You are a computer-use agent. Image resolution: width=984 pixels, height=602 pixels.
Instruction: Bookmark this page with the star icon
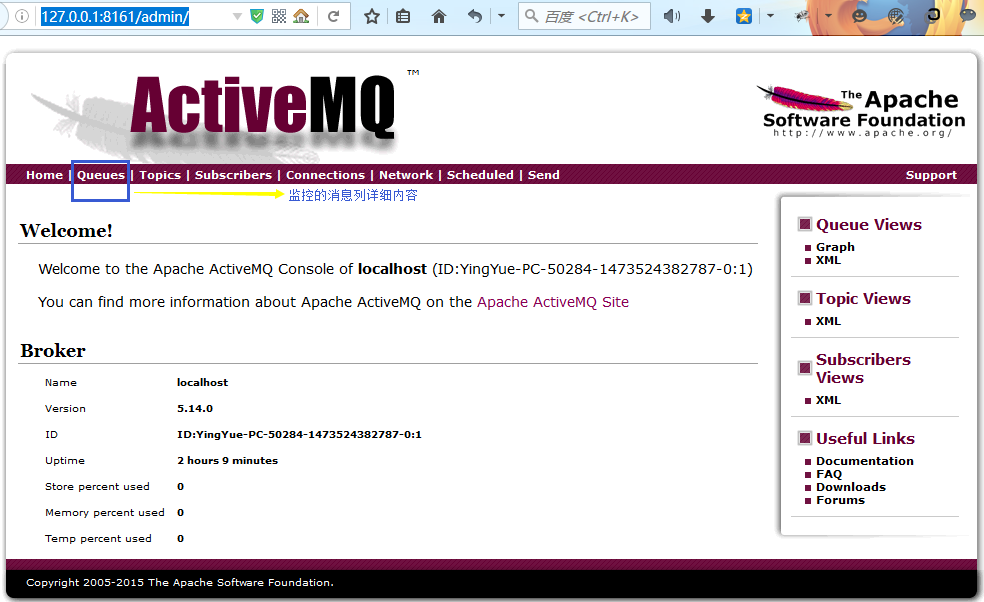pyautogui.click(x=372, y=16)
